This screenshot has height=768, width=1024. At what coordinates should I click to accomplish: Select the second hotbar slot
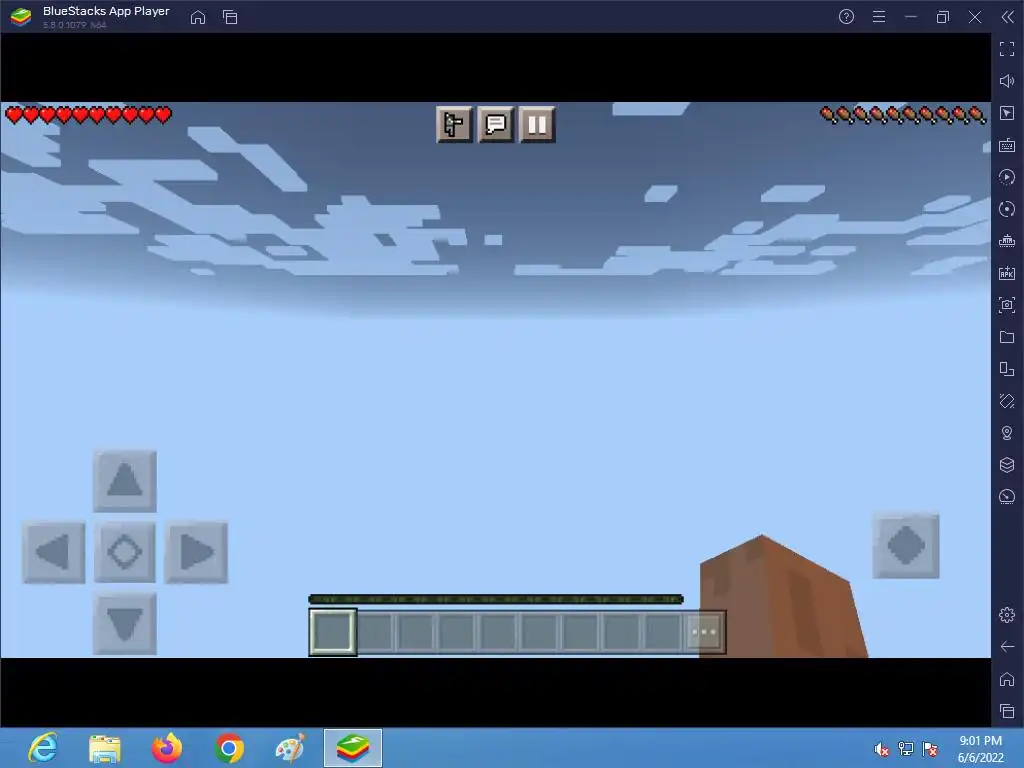(375, 632)
